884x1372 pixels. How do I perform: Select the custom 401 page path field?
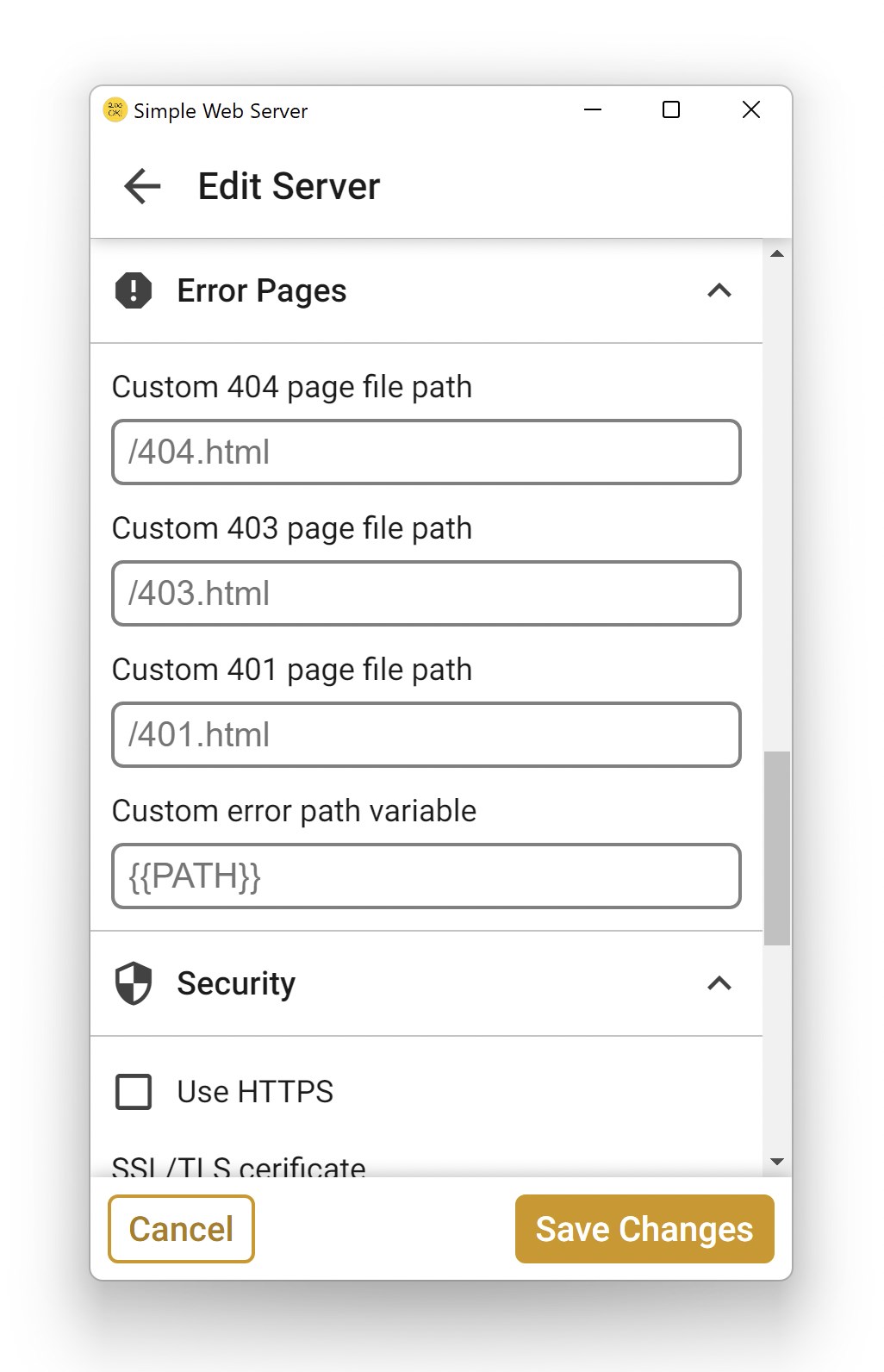coord(426,735)
